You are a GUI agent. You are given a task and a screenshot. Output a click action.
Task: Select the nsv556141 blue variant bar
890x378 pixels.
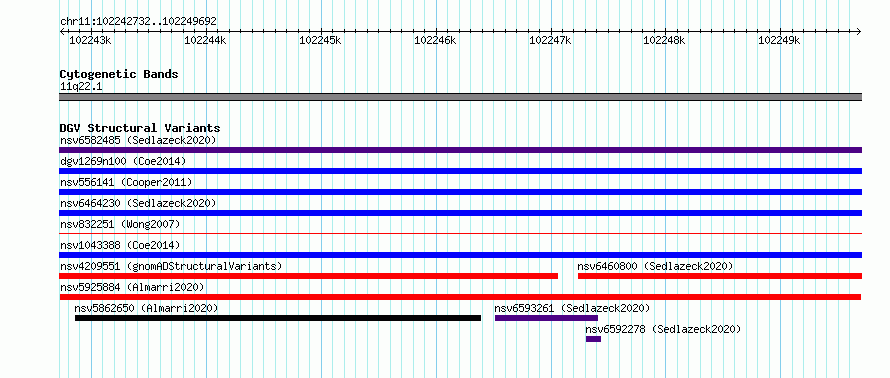tap(460, 192)
